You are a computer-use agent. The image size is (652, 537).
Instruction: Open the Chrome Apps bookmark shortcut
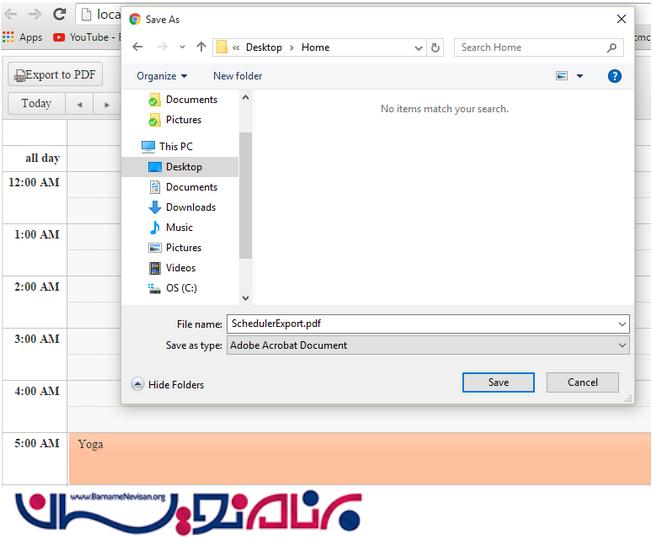click(x=22, y=37)
